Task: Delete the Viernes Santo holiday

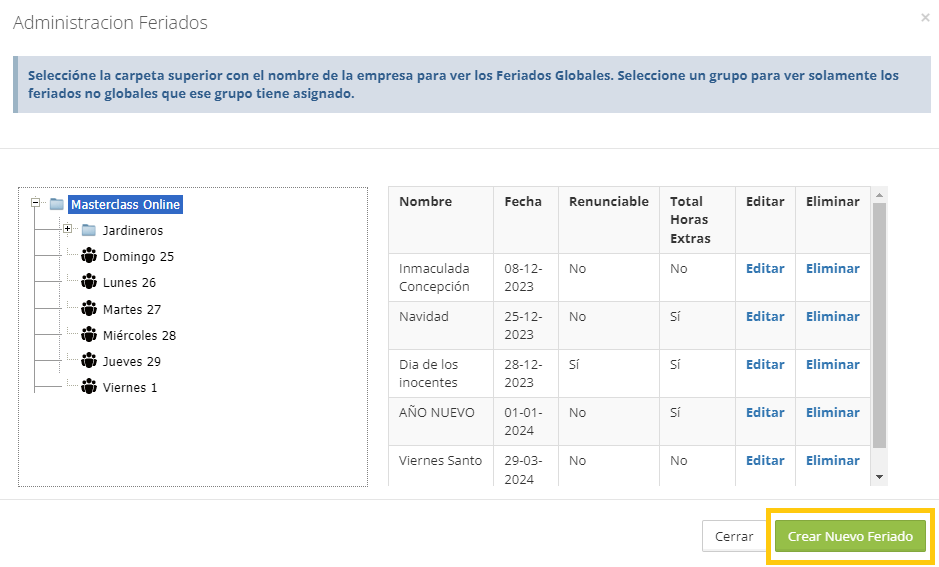Action: (x=832, y=461)
